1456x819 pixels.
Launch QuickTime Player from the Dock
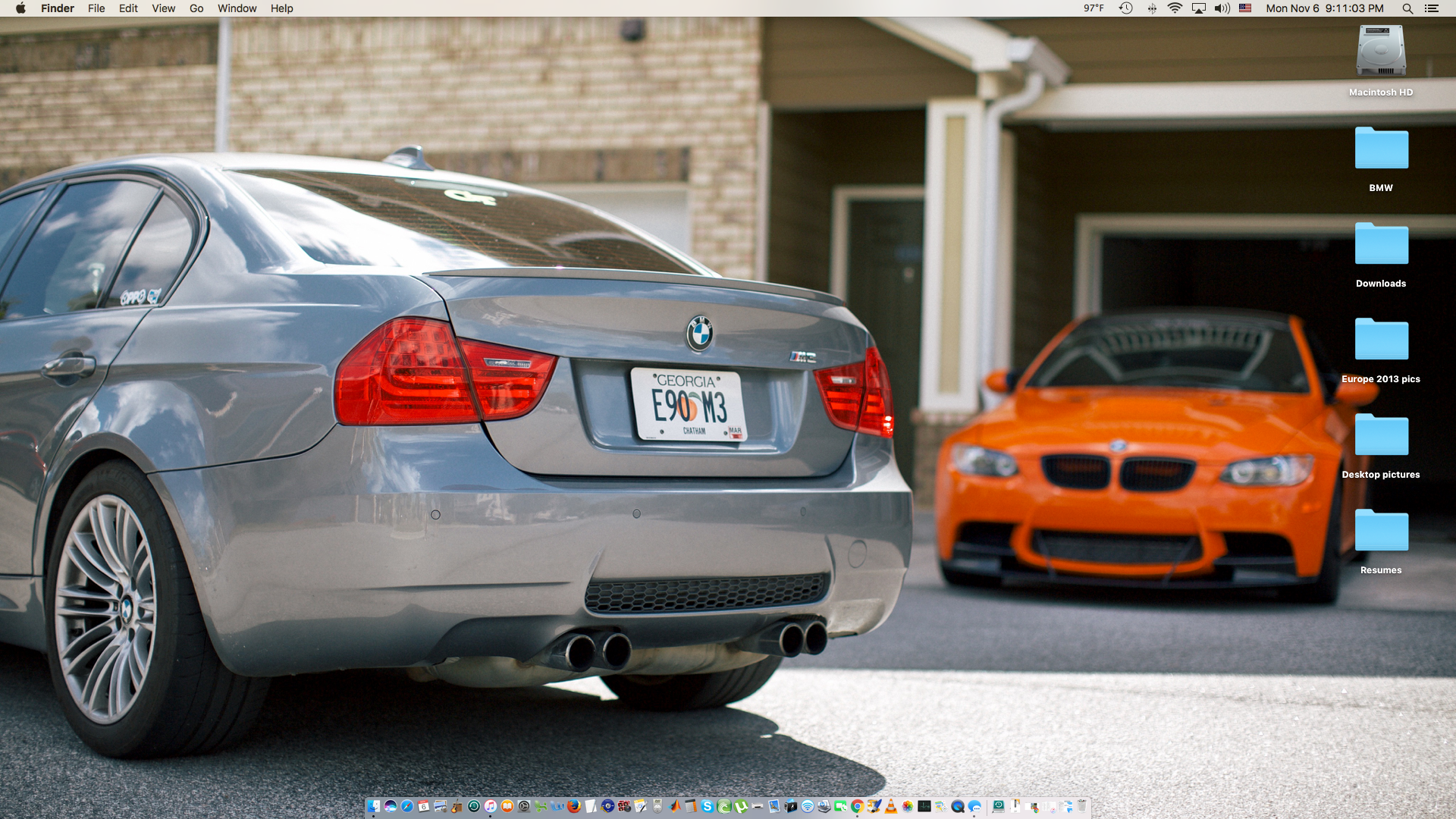click(958, 806)
